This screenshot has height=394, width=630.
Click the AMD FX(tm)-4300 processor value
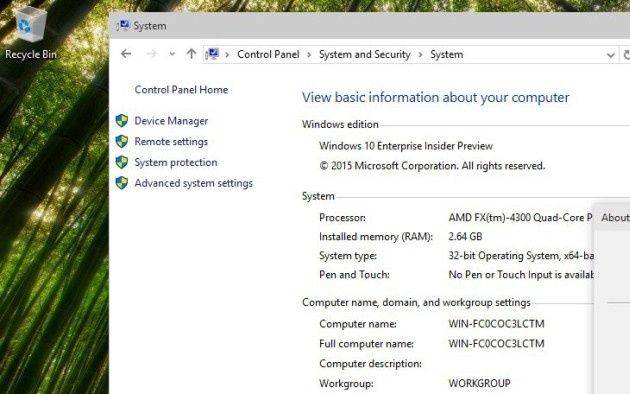coord(520,218)
